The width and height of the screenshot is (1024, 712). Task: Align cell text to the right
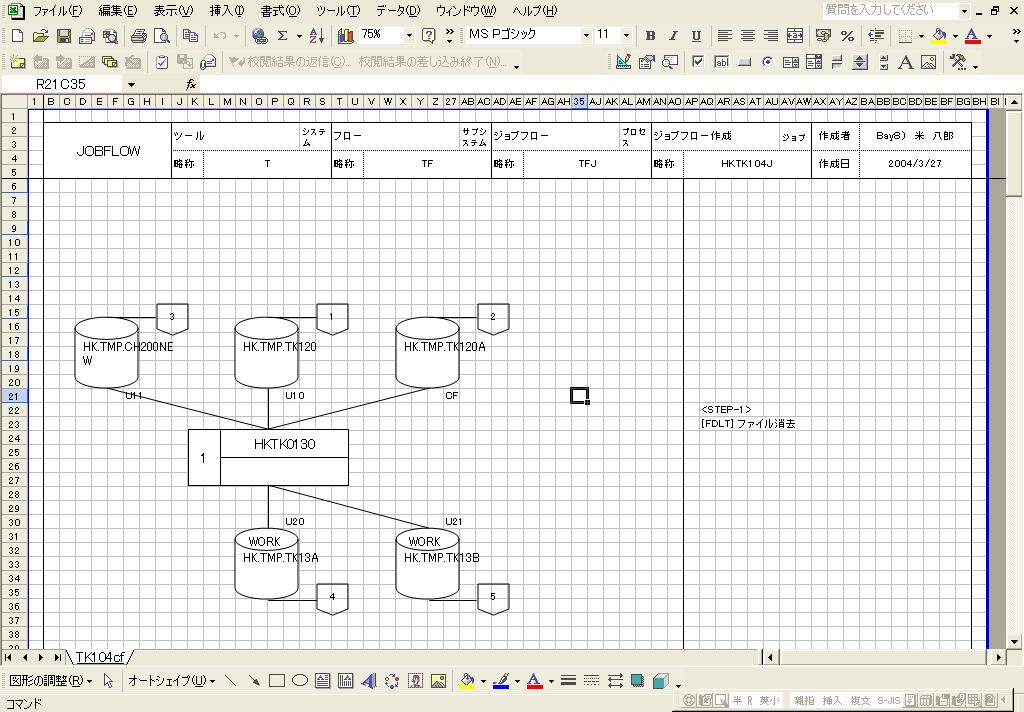coord(771,35)
